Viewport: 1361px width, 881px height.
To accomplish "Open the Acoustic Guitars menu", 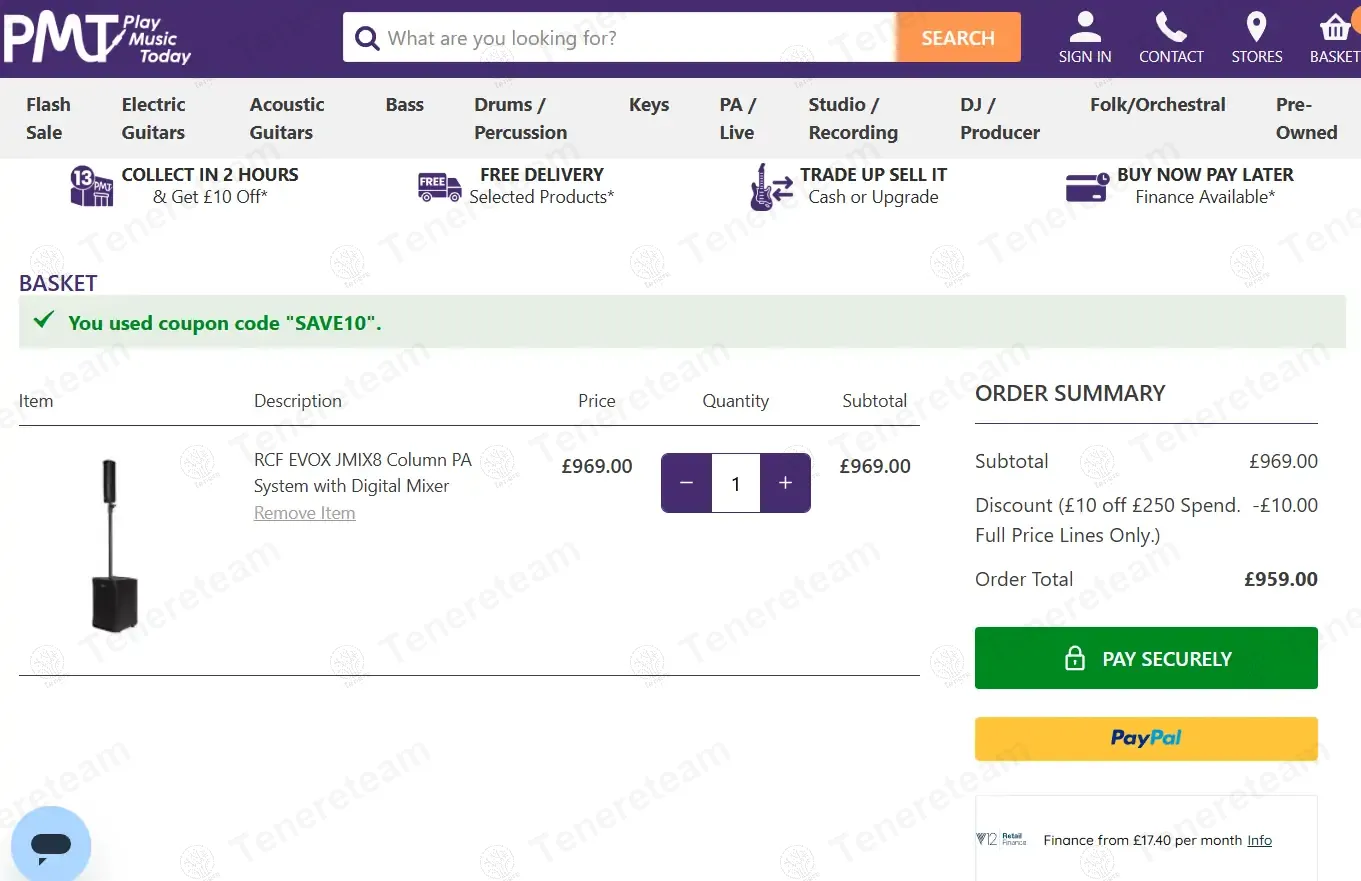I will 287,118.
